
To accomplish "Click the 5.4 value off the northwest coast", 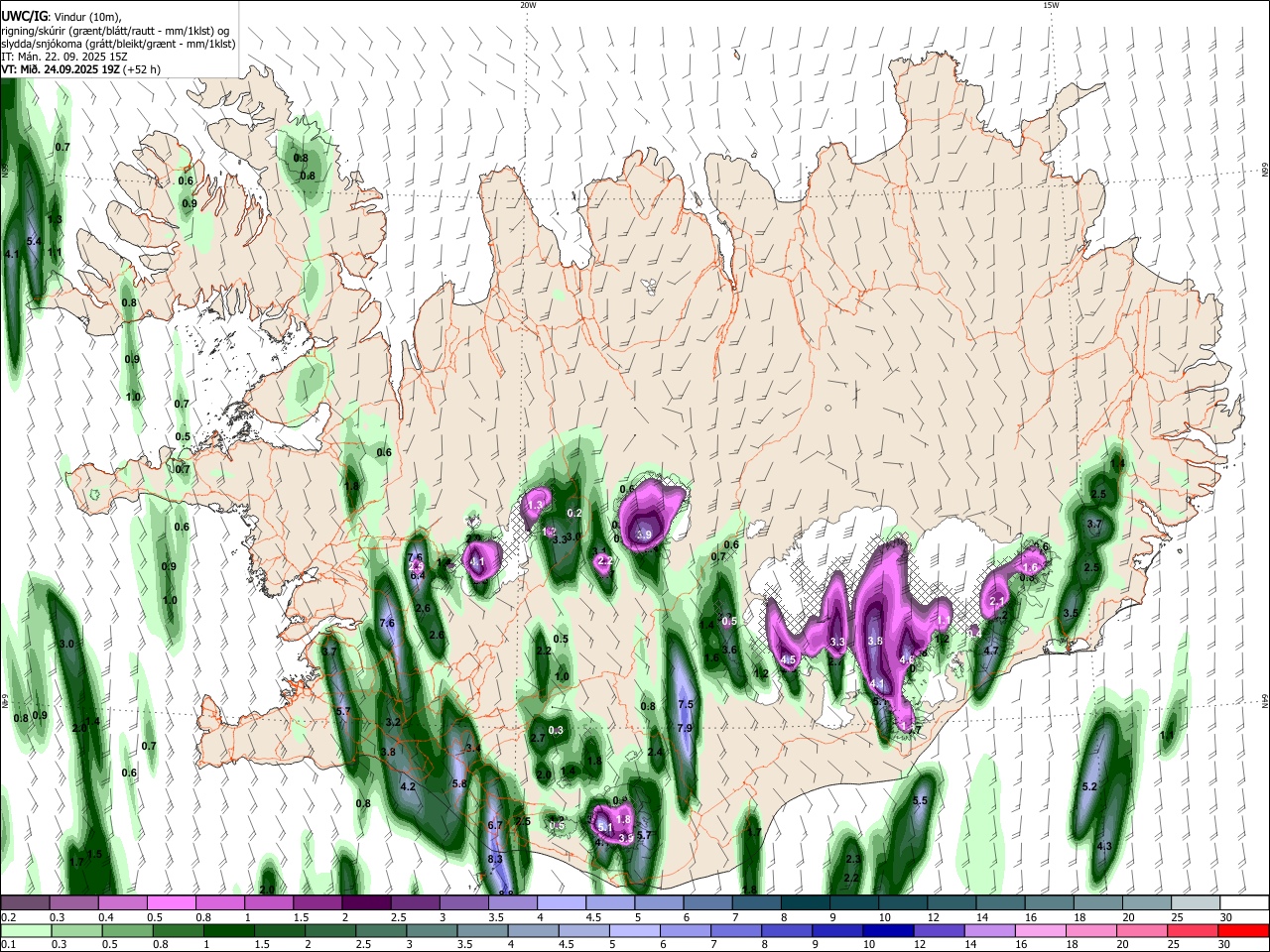I will (33, 241).
